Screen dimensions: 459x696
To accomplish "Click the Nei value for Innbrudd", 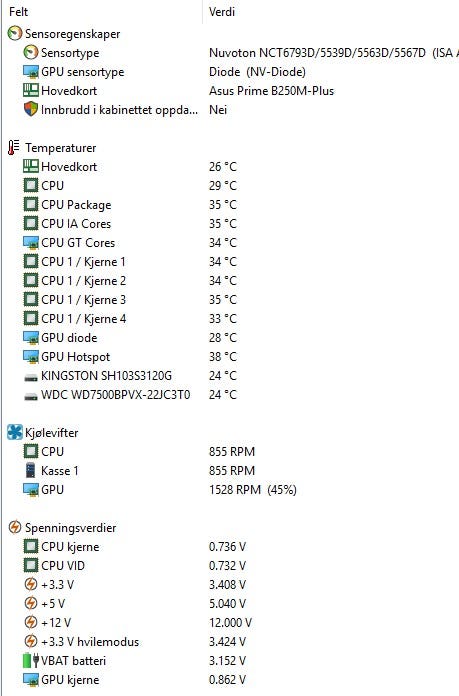I will (218, 110).
